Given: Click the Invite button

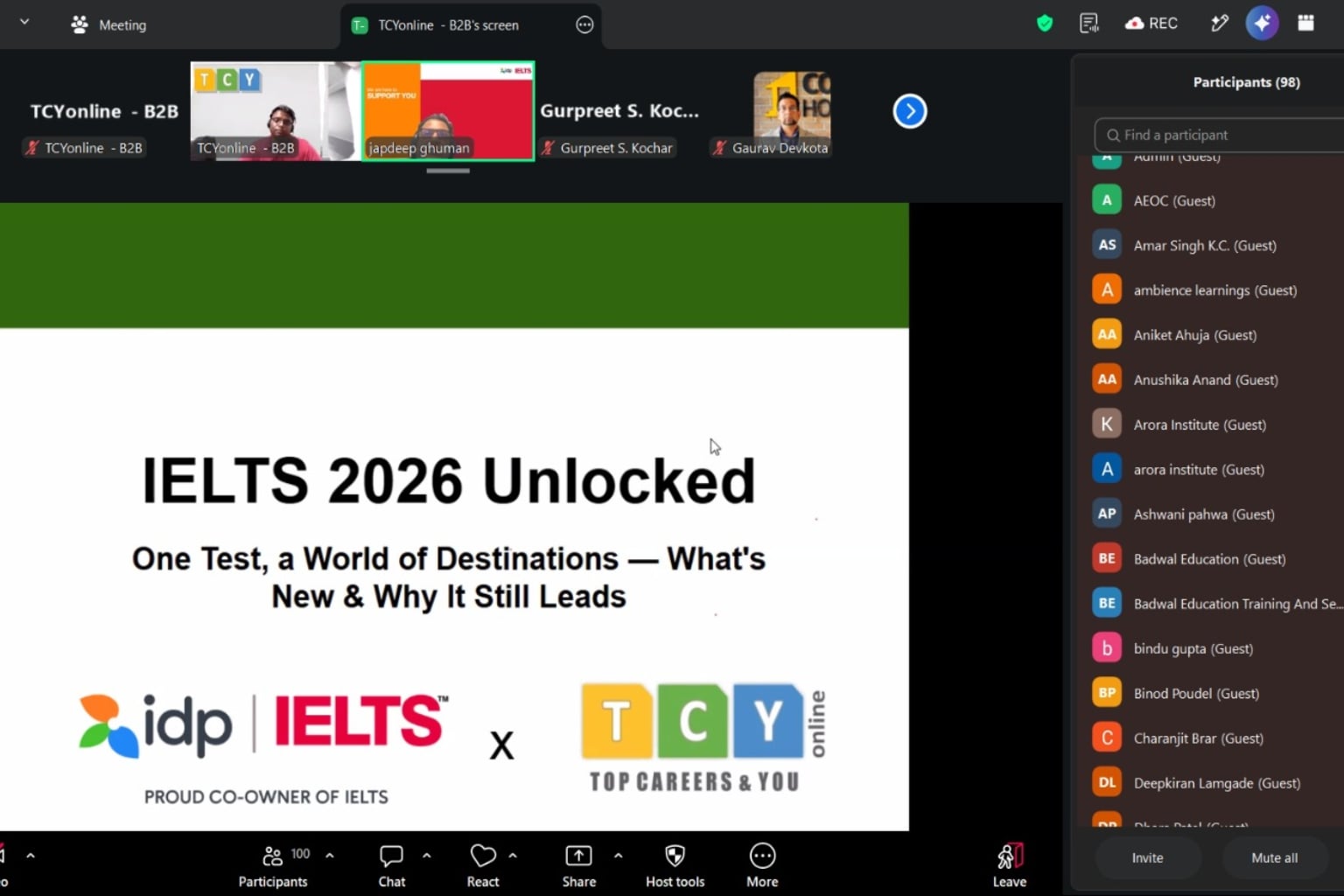Looking at the screenshot, I should 1147,857.
